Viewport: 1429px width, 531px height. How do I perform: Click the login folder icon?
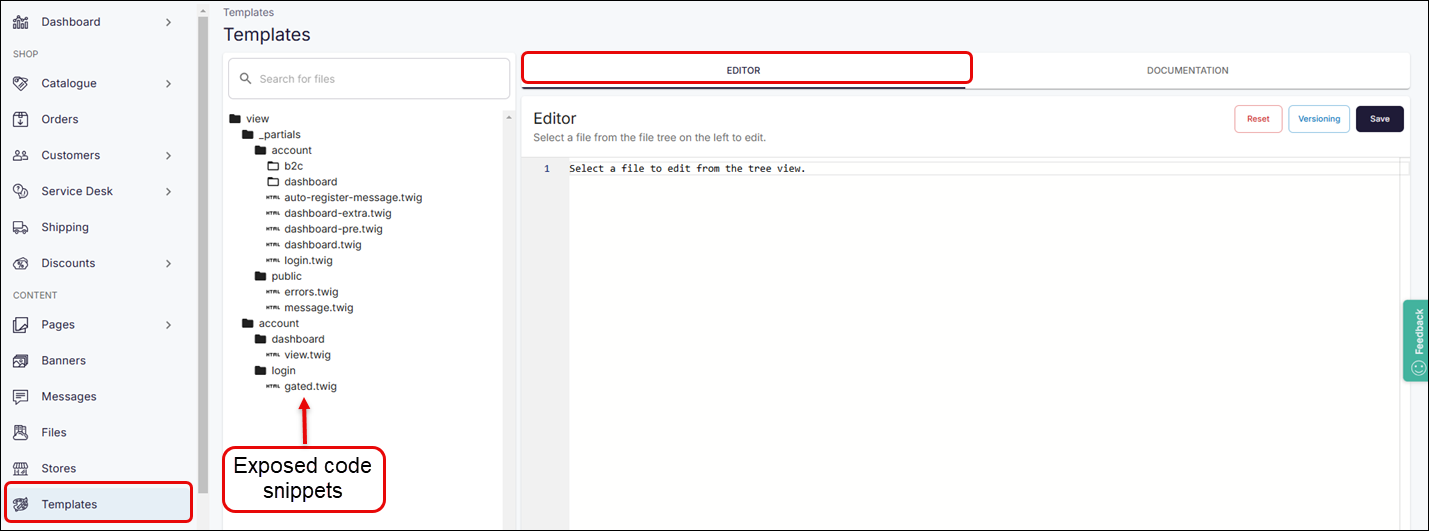click(261, 371)
